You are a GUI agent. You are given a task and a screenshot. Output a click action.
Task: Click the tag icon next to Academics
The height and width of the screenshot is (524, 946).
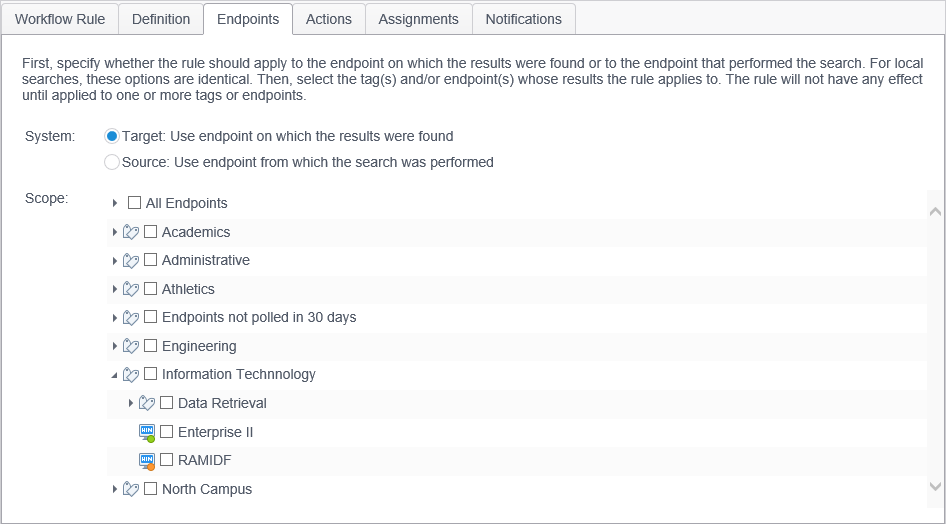[130, 232]
